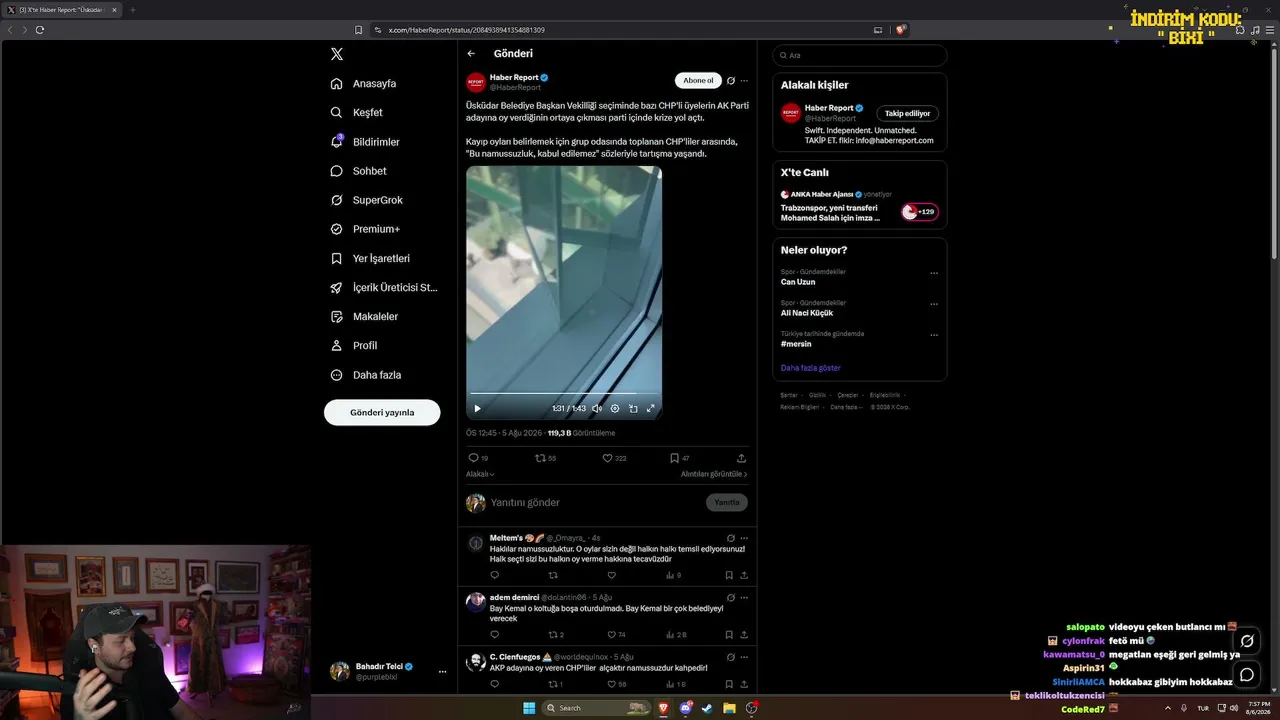Go back using the arrow beside Gönderi

coord(471,54)
